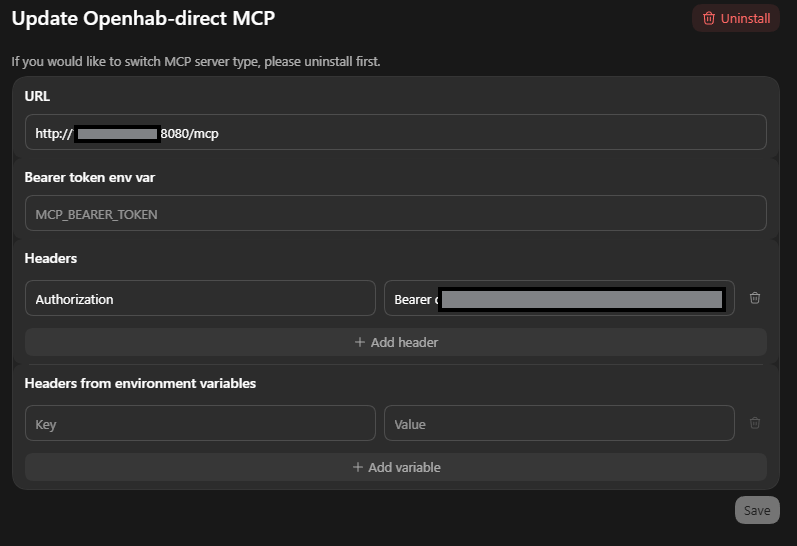
Task: Click the Save button
Action: tap(757, 510)
